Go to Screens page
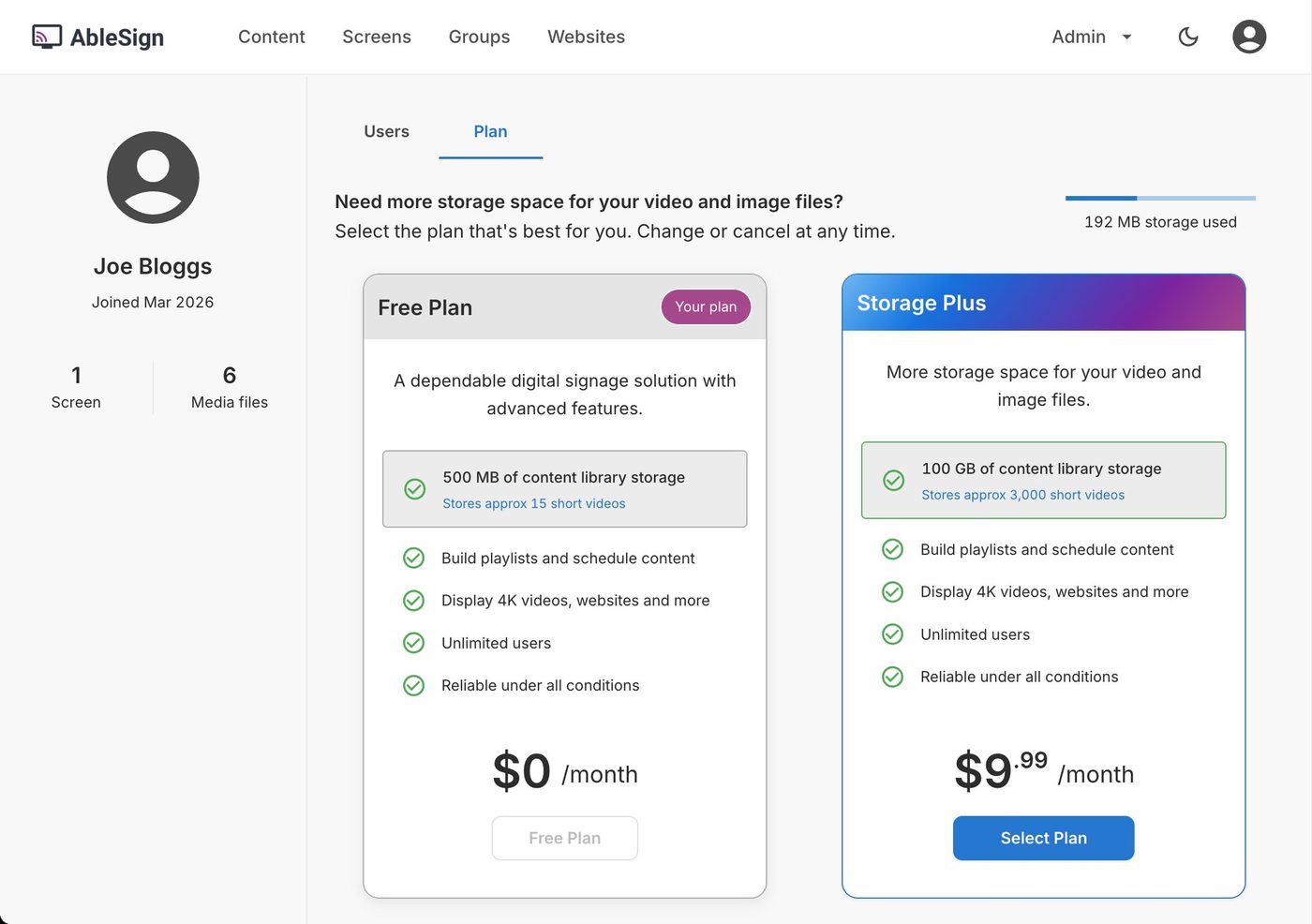 tap(377, 37)
